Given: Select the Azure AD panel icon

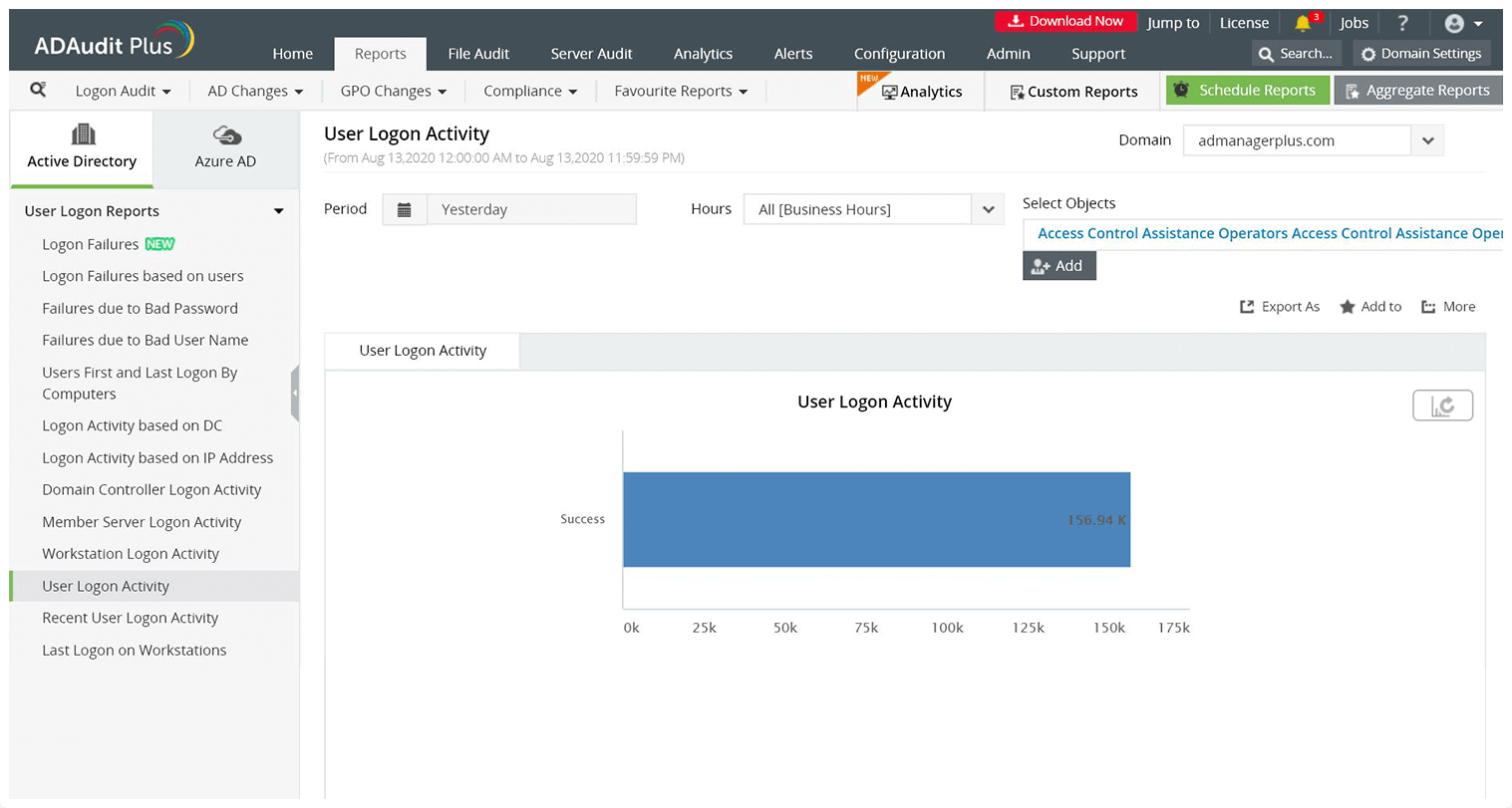Looking at the screenshot, I should (x=225, y=135).
